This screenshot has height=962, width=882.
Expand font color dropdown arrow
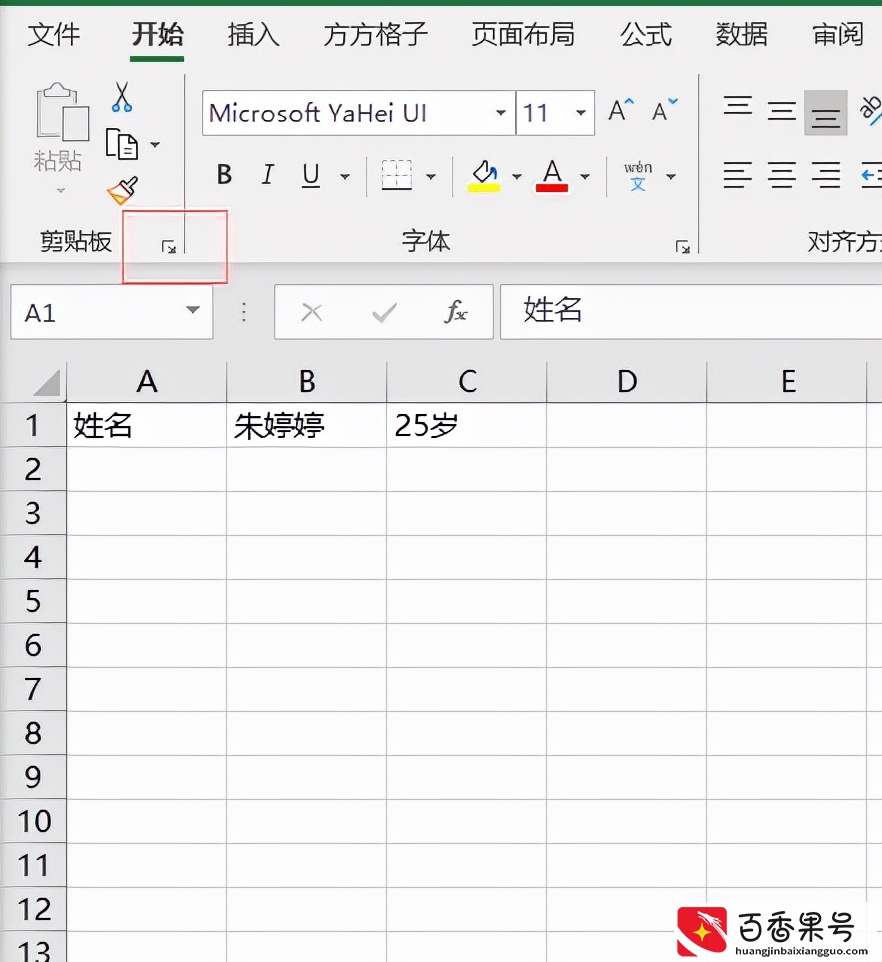[585, 177]
